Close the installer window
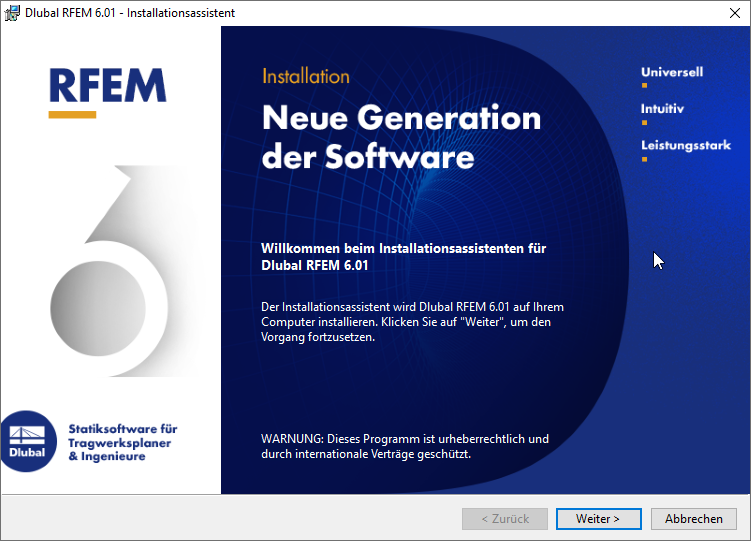Viewport: 751px width, 541px height. (735, 13)
